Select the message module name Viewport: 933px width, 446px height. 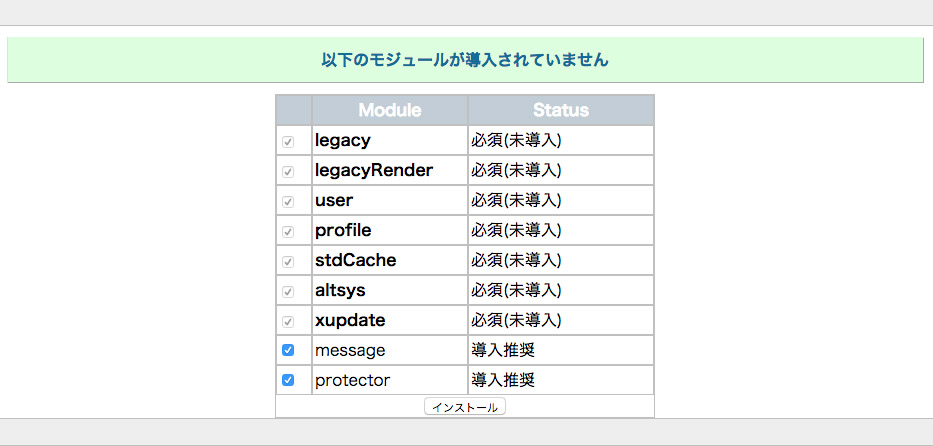349,351
